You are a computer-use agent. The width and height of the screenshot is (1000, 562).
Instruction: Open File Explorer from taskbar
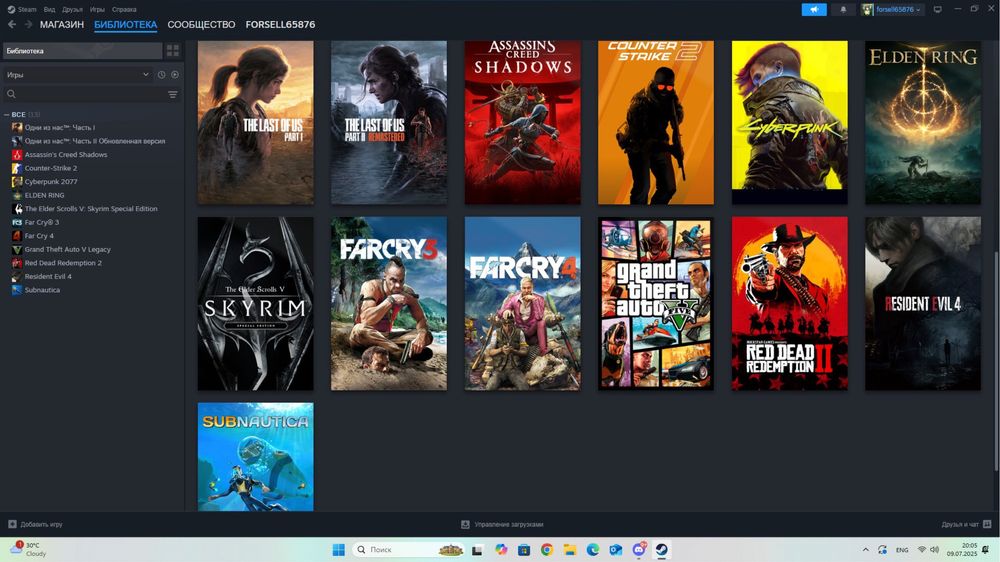tap(570, 550)
